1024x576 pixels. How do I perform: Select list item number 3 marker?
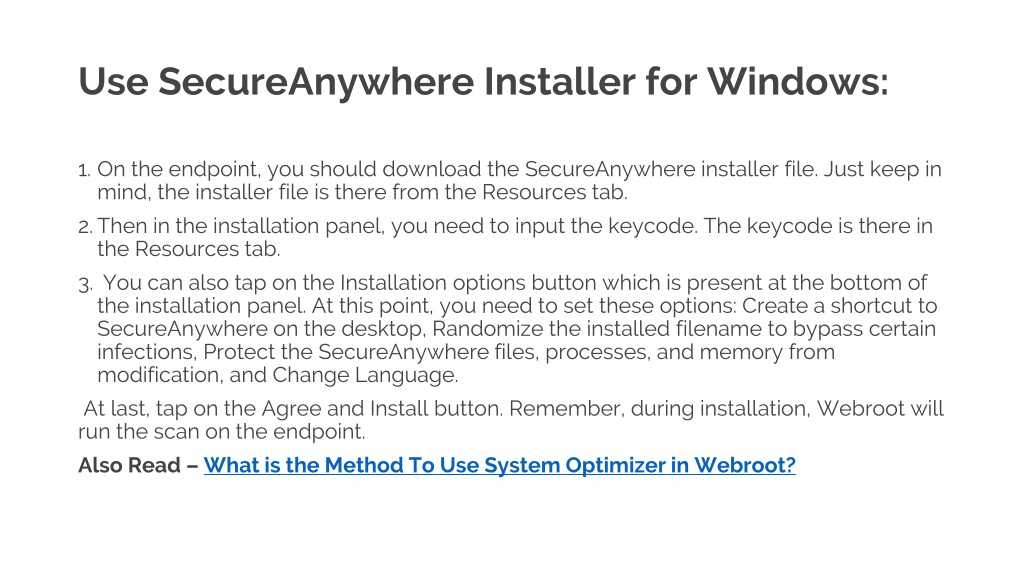[x=85, y=285]
